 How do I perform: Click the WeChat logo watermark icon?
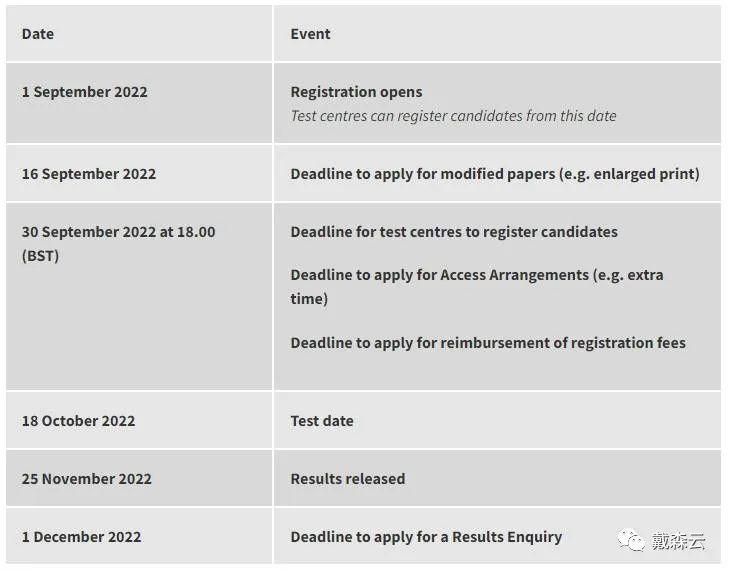(x=631, y=541)
